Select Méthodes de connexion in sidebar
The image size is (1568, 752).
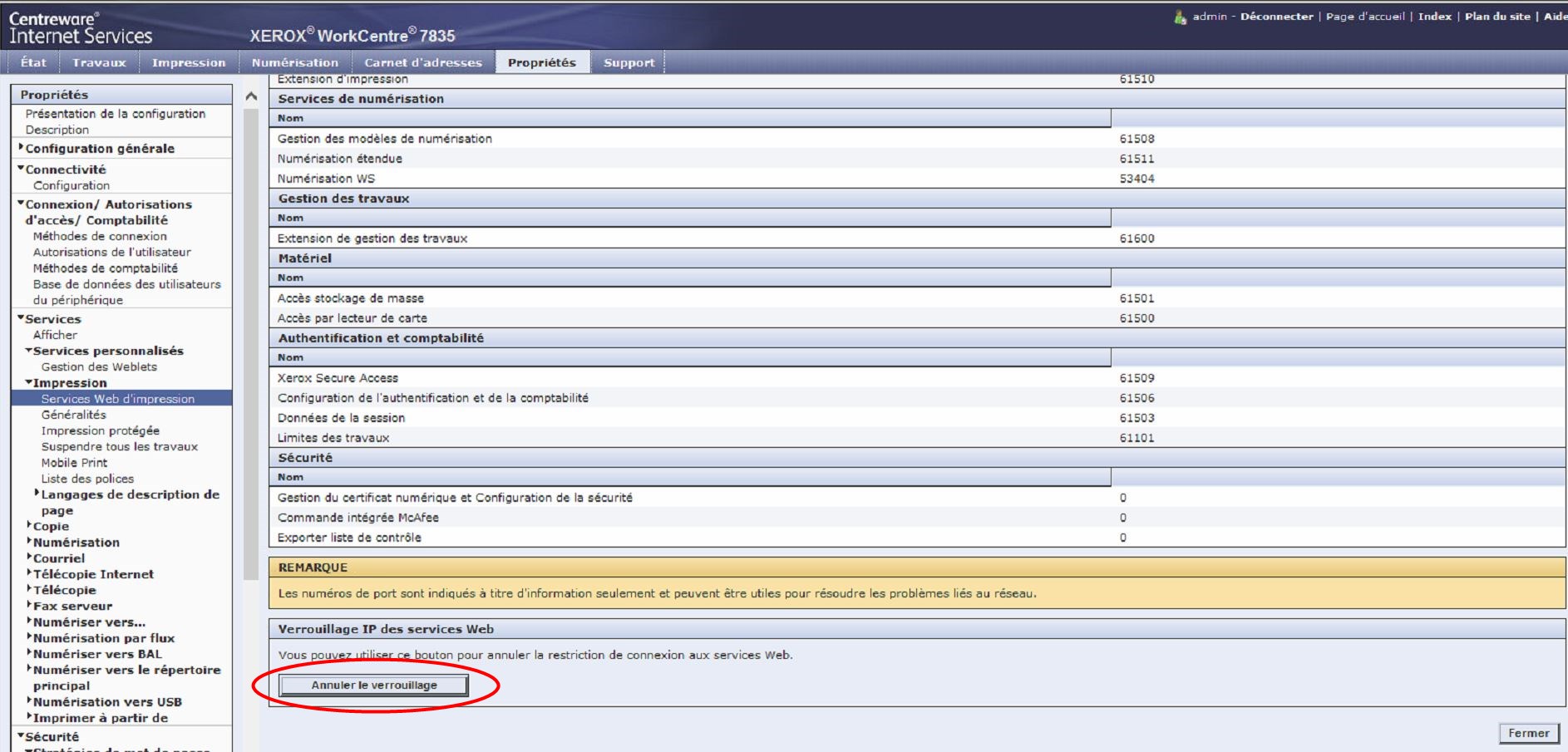(100, 236)
